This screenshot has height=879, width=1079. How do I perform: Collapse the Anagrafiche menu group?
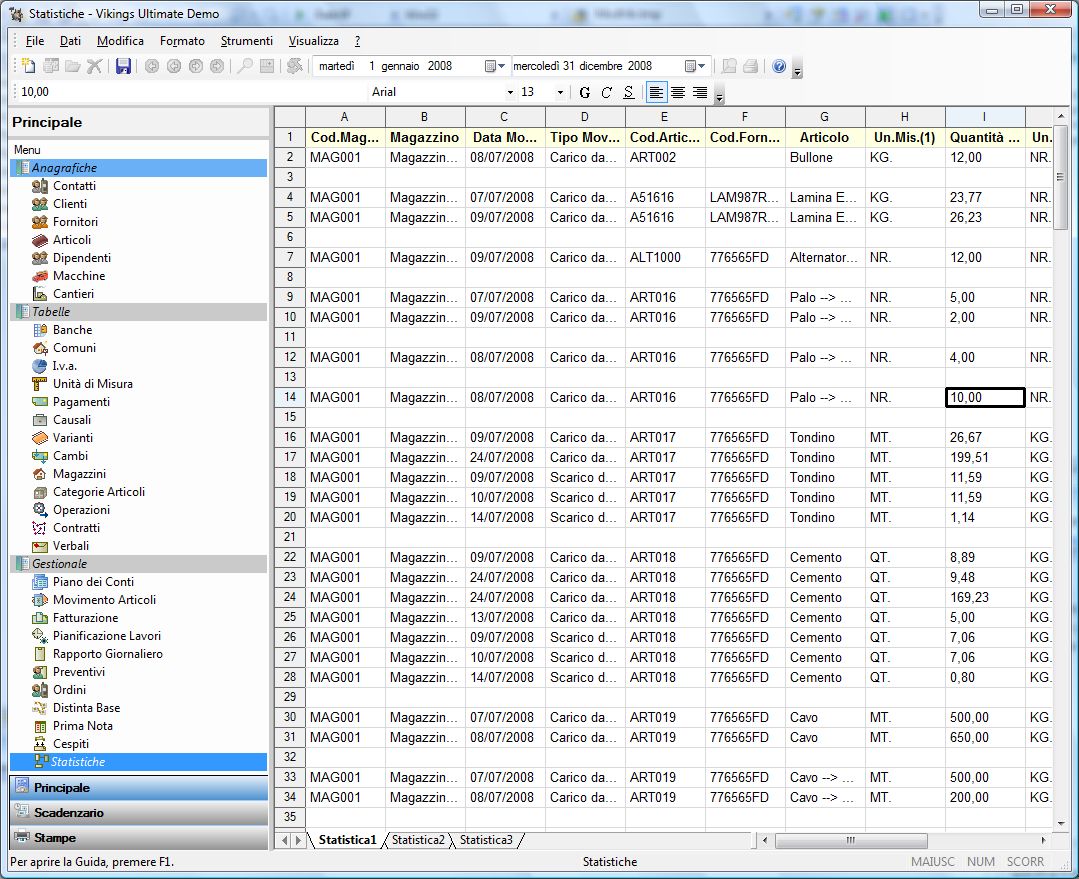tap(138, 167)
